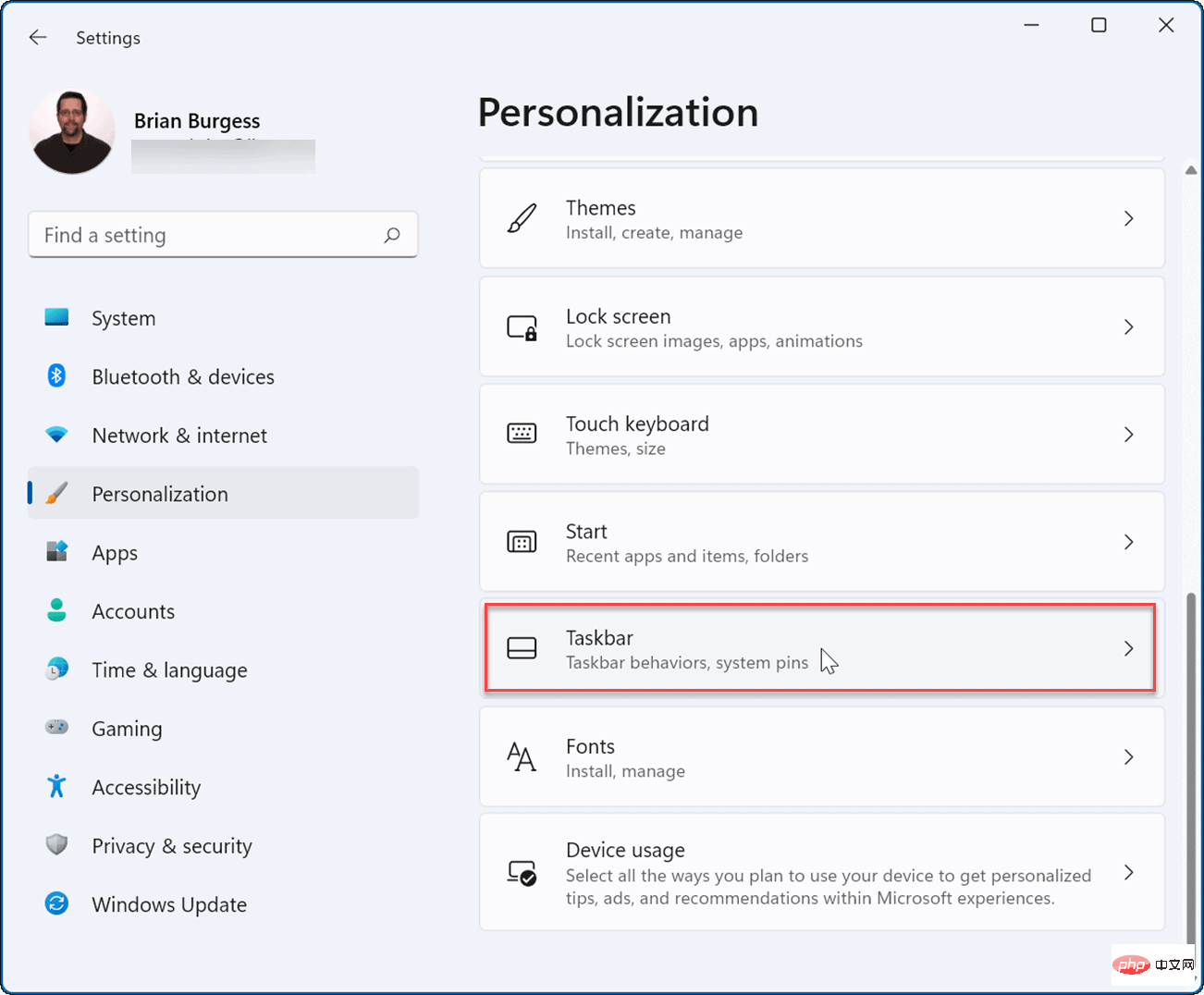
Task: Expand Fonts with its chevron
Action: coord(1128,757)
